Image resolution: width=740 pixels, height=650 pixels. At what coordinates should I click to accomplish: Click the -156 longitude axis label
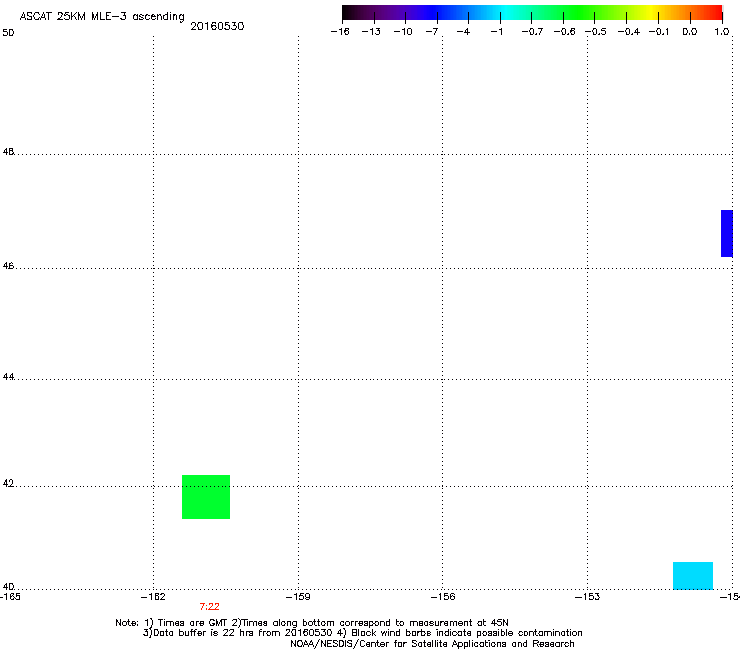click(443, 597)
